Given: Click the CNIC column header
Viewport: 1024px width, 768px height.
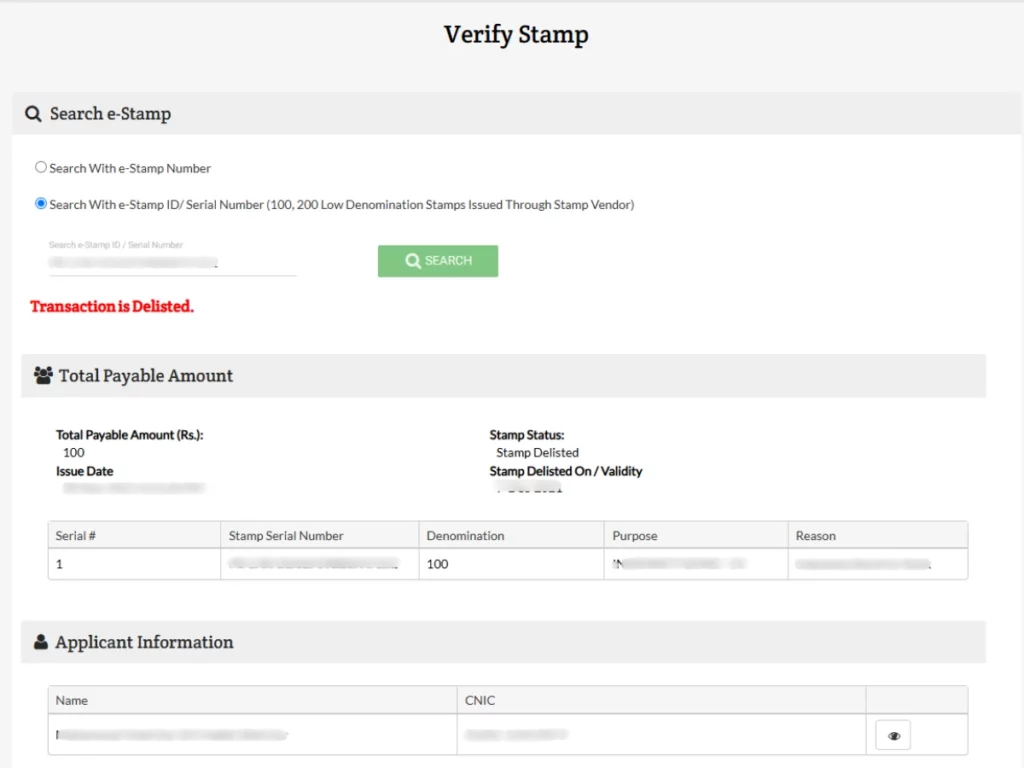Looking at the screenshot, I should (480, 700).
